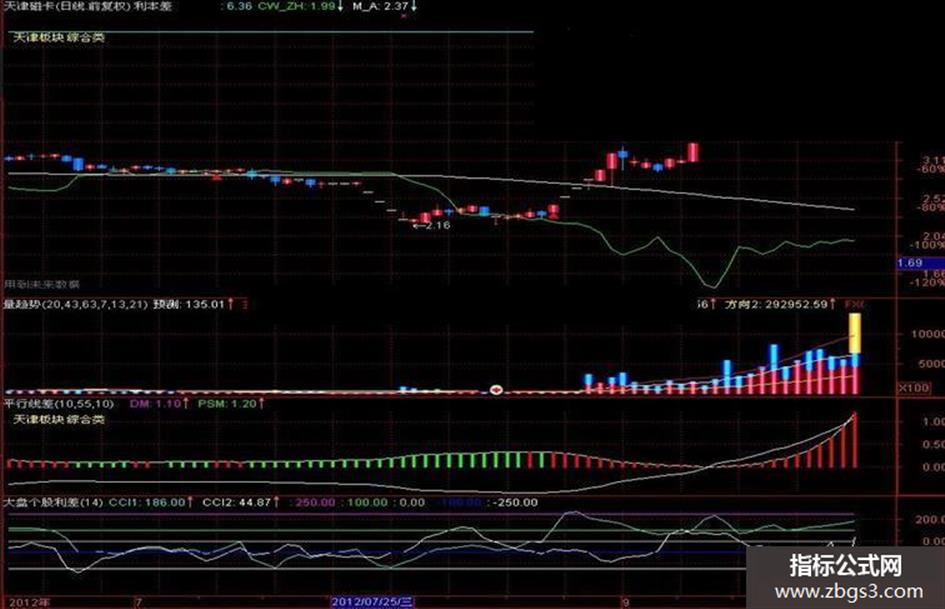
Task: Click 天津板块 综合类 label in 平行线差 panel
Action: (x=59, y=419)
